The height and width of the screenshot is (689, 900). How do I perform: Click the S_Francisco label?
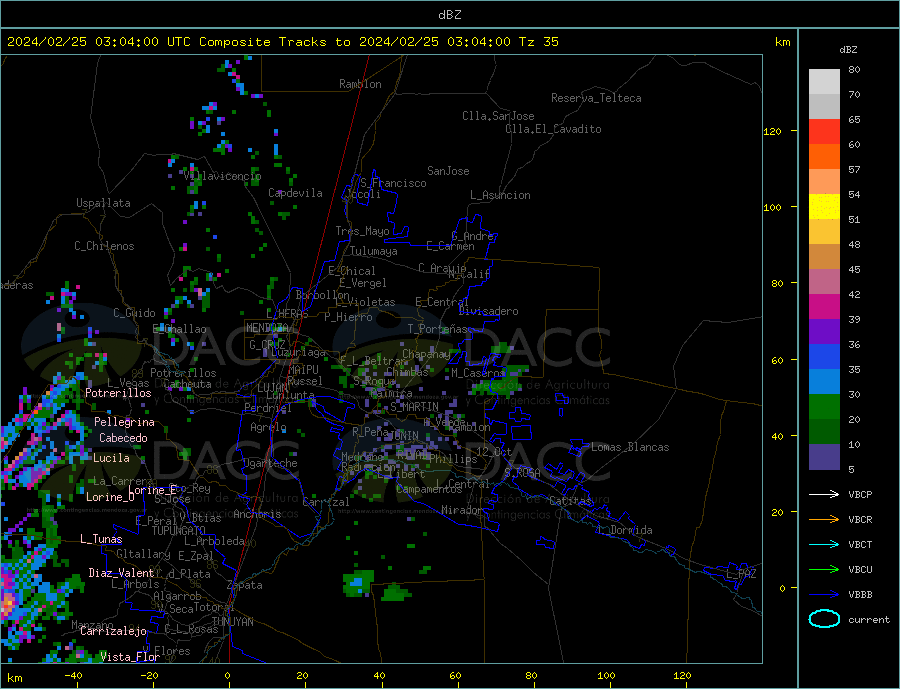393,183
